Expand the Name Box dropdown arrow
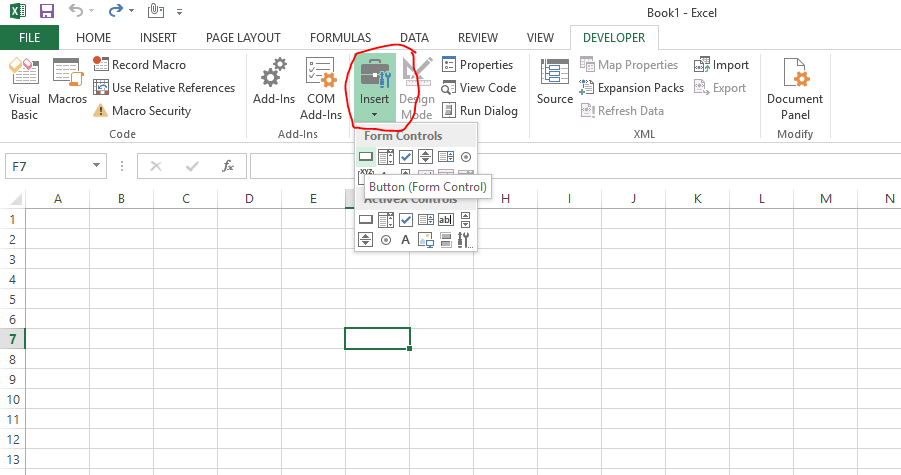This screenshot has width=901, height=475. click(x=97, y=166)
